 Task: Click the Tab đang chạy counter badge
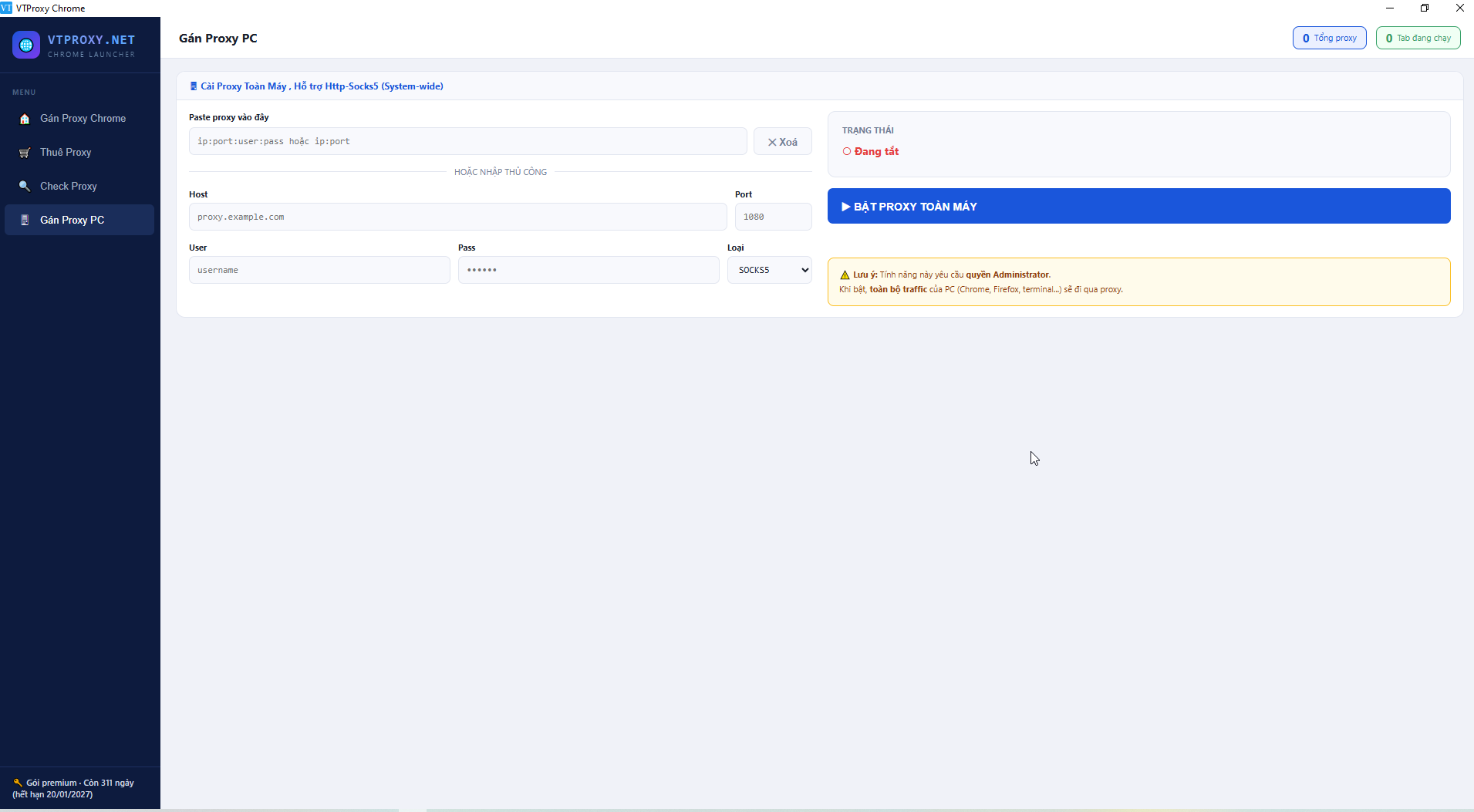pyautogui.click(x=1418, y=38)
